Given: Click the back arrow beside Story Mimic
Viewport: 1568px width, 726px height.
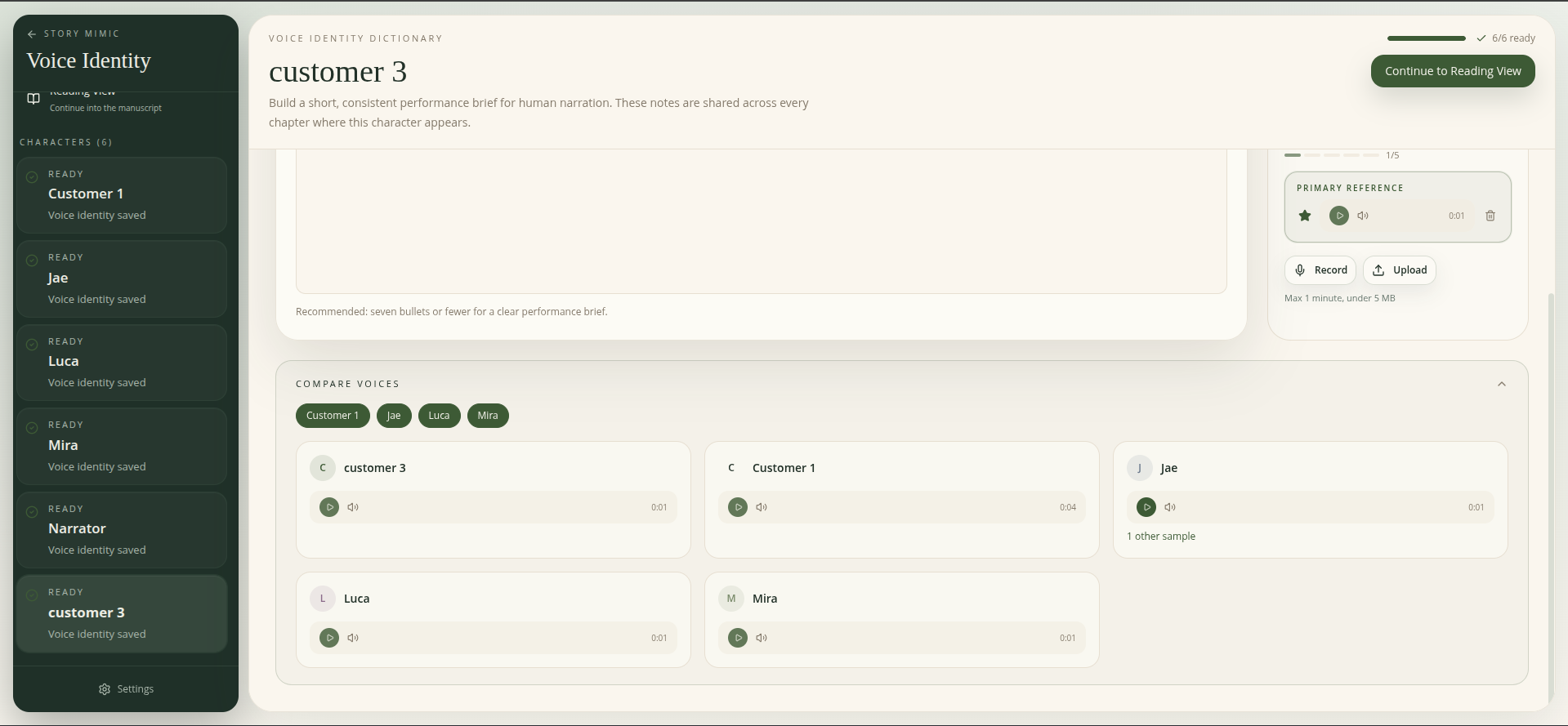Looking at the screenshot, I should pyautogui.click(x=32, y=34).
